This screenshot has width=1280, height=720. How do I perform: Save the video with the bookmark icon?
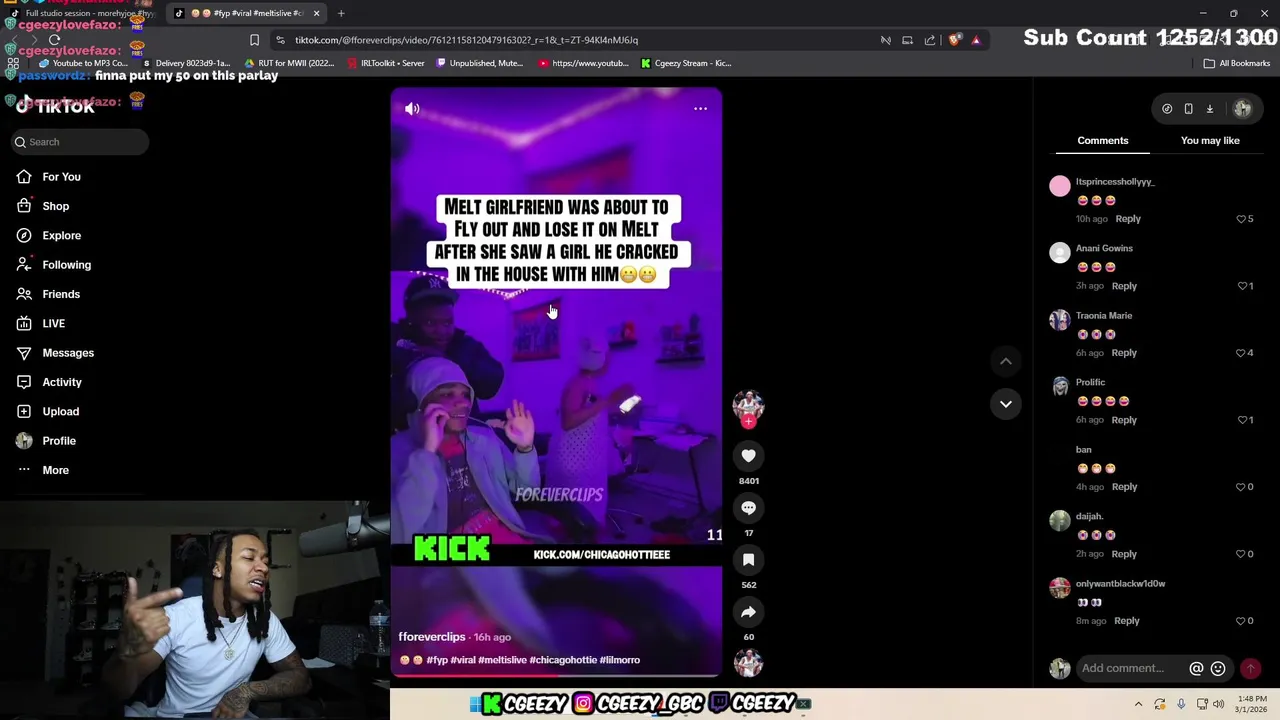(748, 560)
